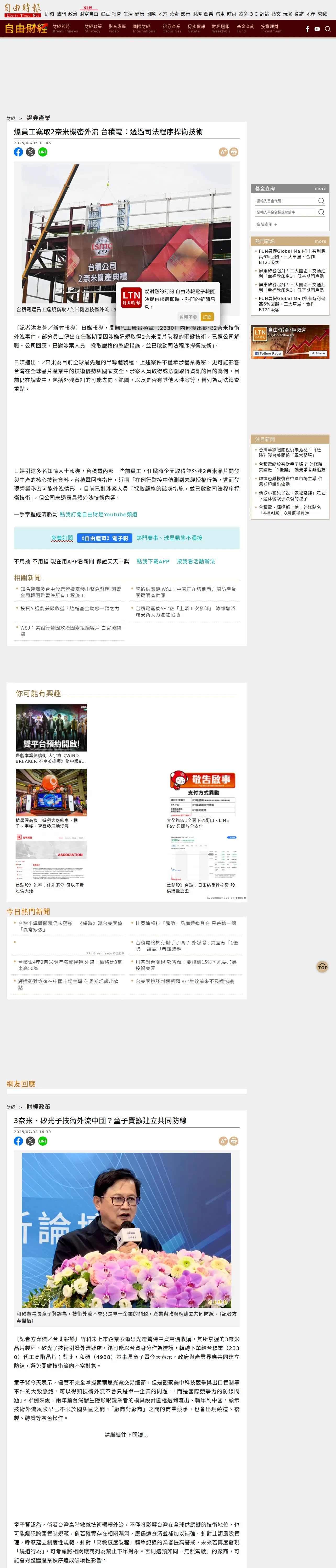Open the Liberty Times Net logo
The height and width of the screenshot is (1568, 336).
(x=23, y=10)
